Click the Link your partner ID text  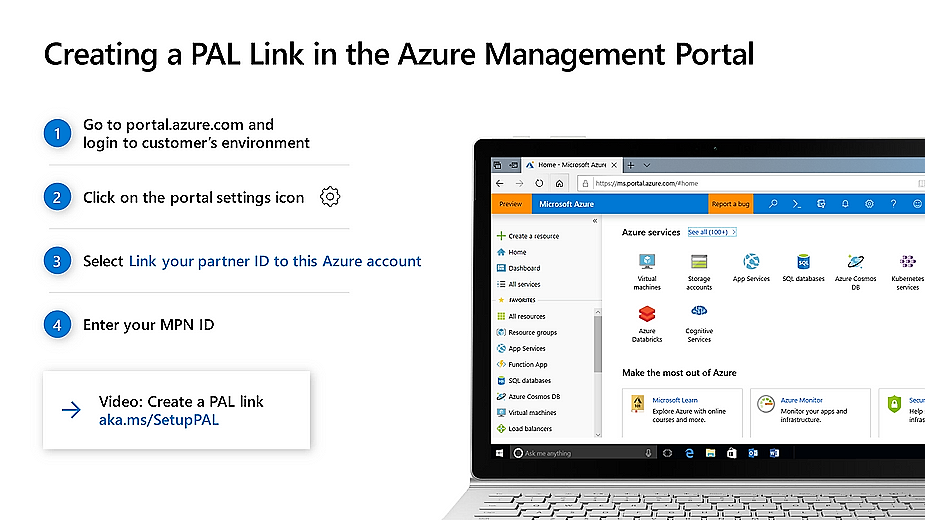click(x=275, y=261)
